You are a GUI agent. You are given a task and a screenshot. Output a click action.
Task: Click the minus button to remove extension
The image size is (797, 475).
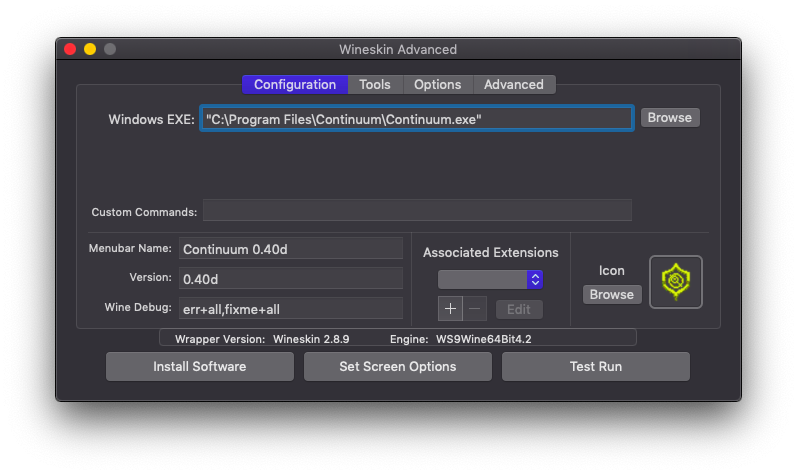tap(475, 309)
